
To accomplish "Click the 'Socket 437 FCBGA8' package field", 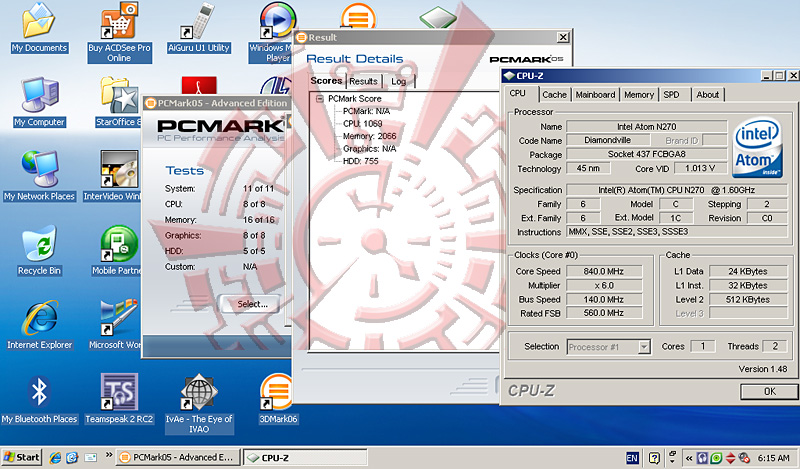I will pos(646,154).
